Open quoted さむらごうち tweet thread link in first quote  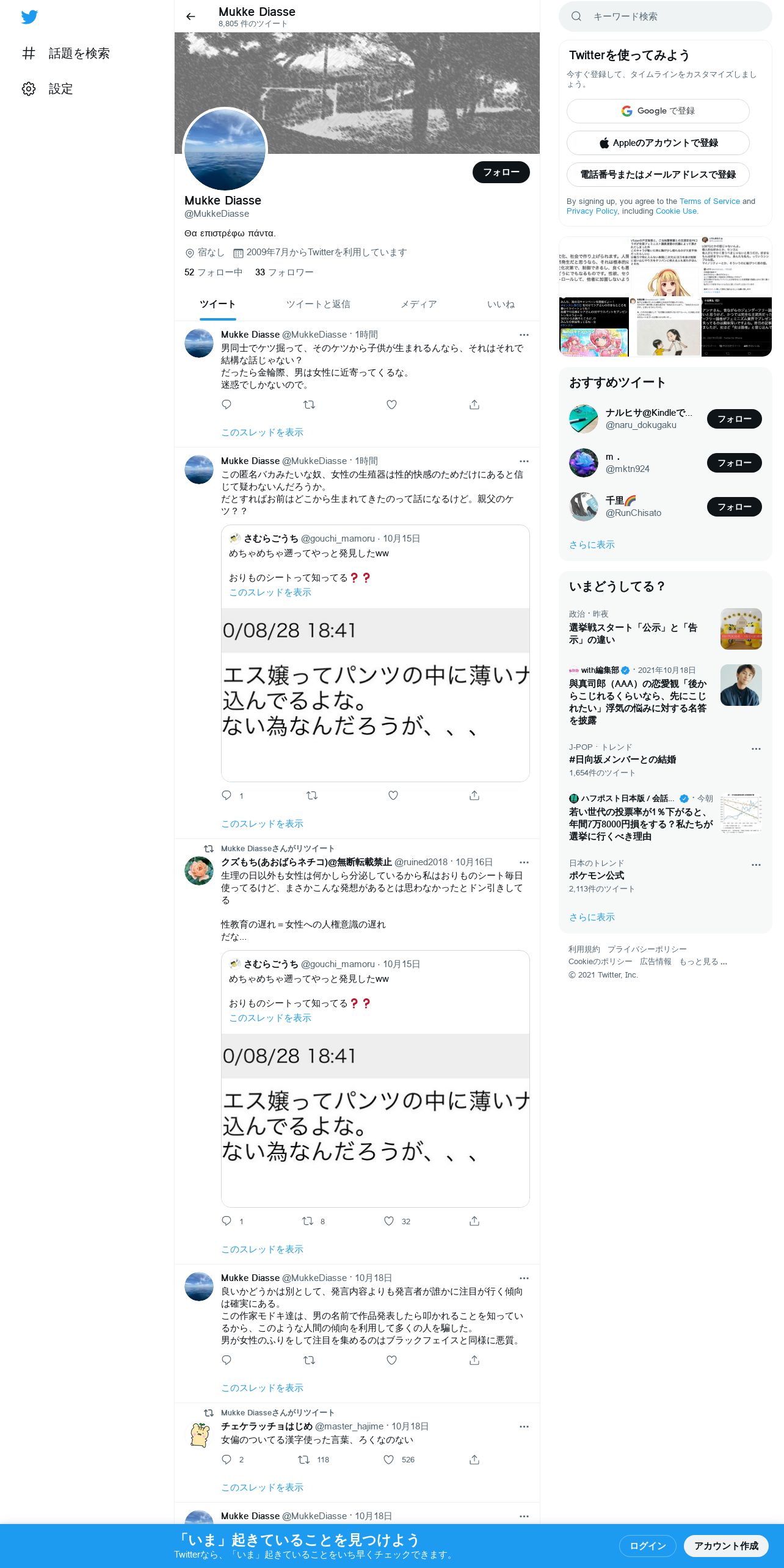tap(270, 592)
